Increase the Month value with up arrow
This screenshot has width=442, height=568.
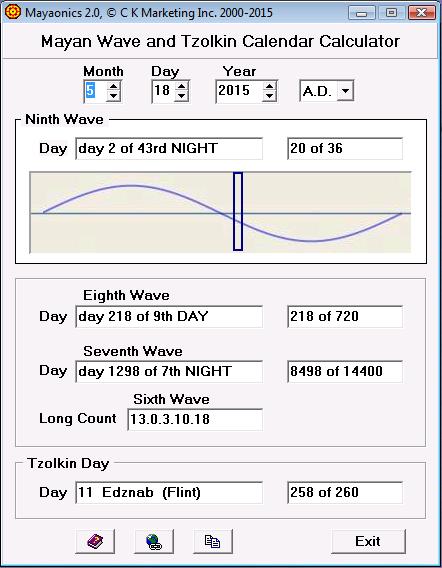[x=113, y=86]
